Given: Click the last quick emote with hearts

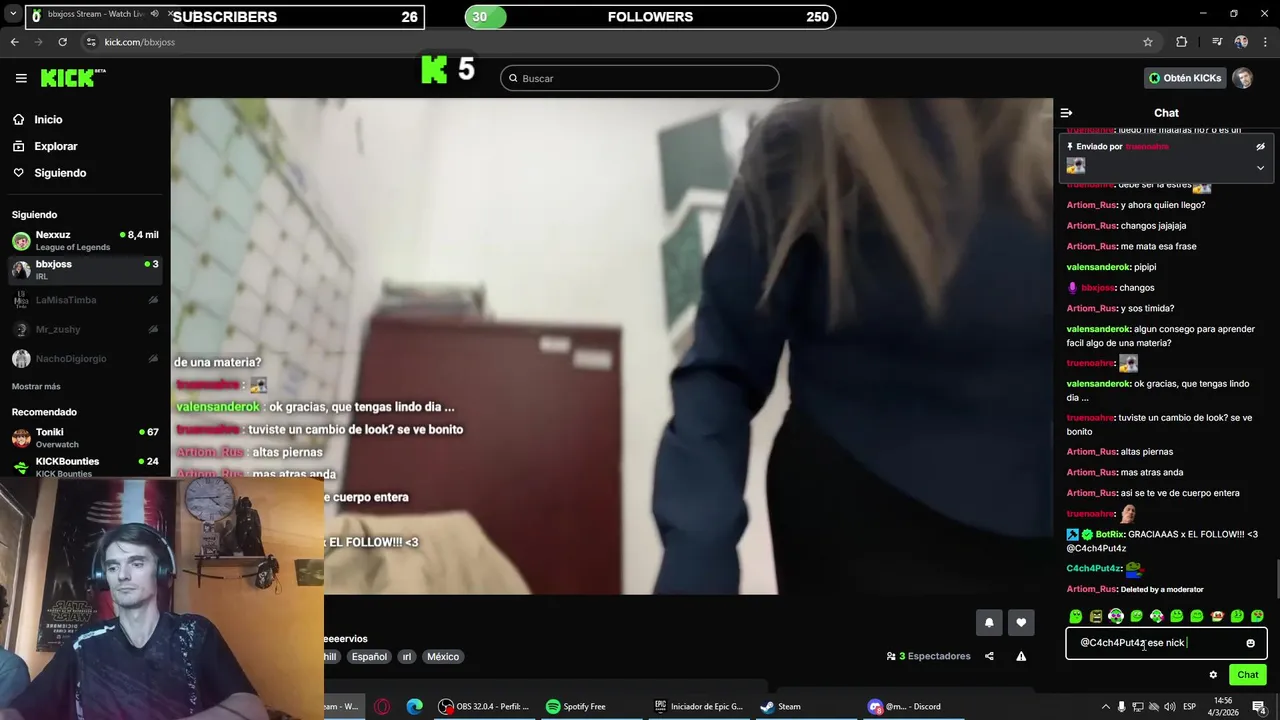Looking at the screenshot, I should [1257, 616].
